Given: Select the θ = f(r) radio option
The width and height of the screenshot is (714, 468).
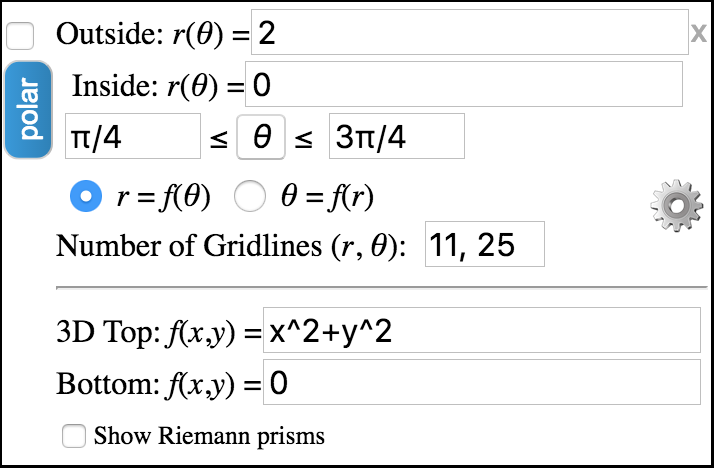Looking at the screenshot, I should 250,196.
